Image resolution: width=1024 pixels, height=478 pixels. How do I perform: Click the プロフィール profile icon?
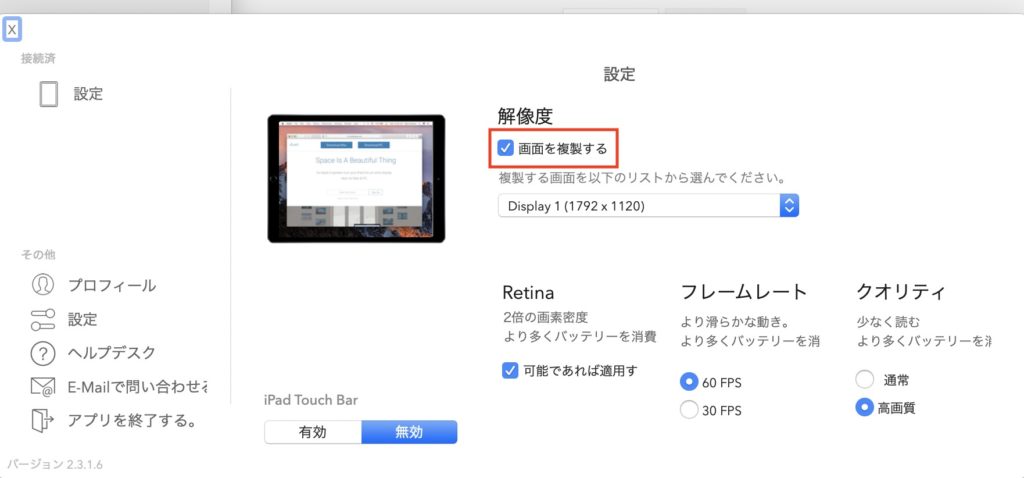[x=42, y=285]
